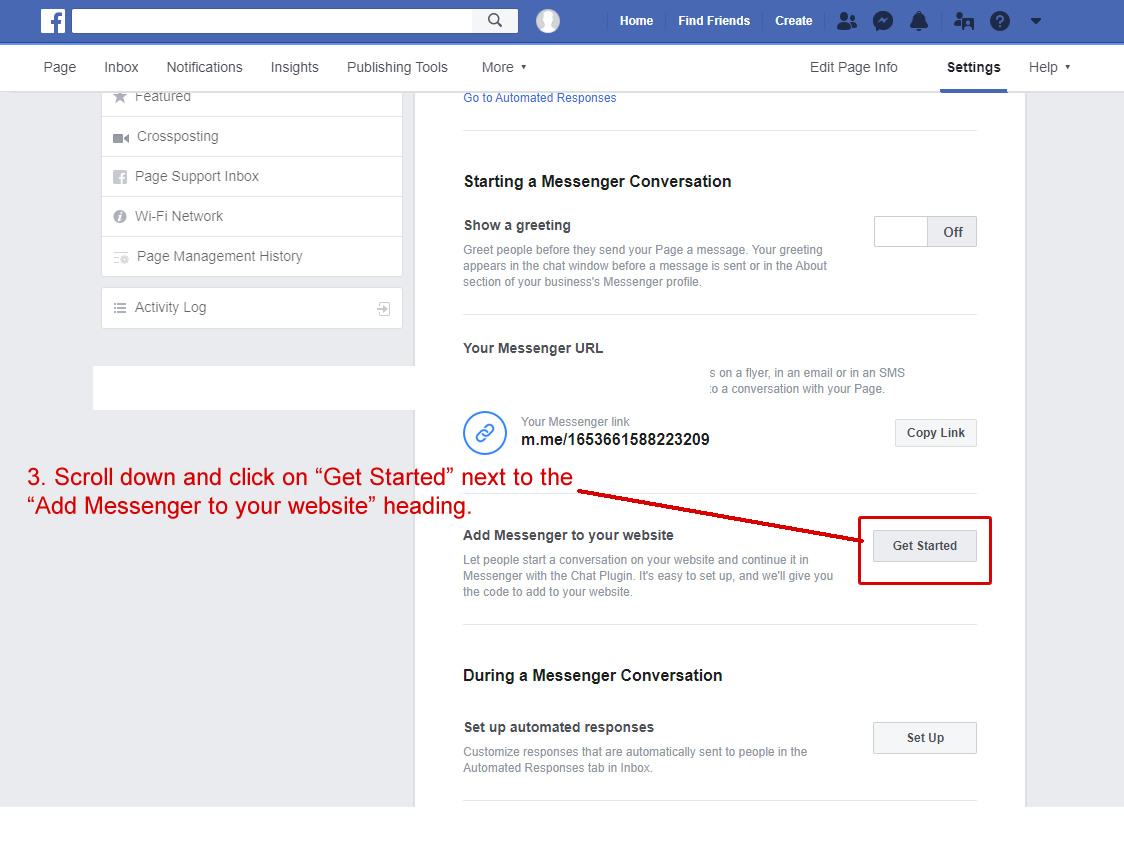Click the Activity Log exit arrow icon
Image resolution: width=1124 pixels, height=857 pixels.
[x=384, y=309]
